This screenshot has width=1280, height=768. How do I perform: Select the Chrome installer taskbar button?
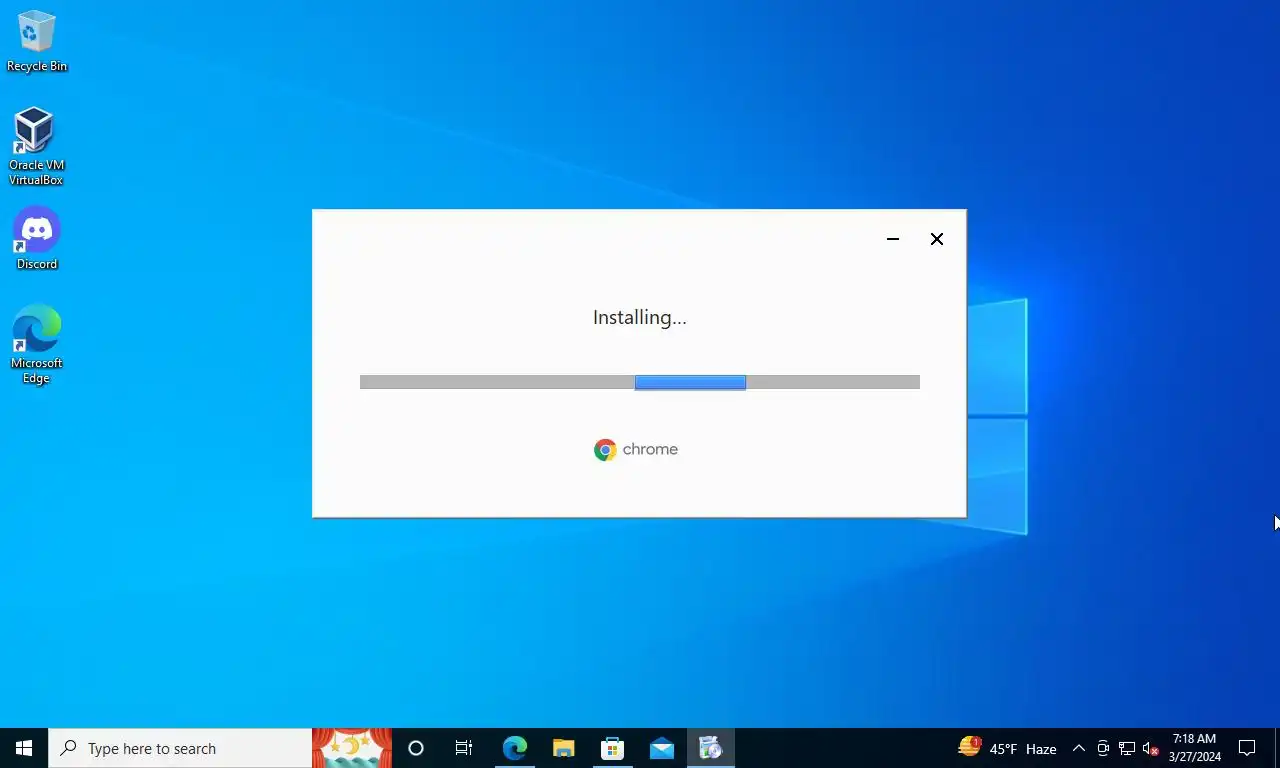(711, 748)
